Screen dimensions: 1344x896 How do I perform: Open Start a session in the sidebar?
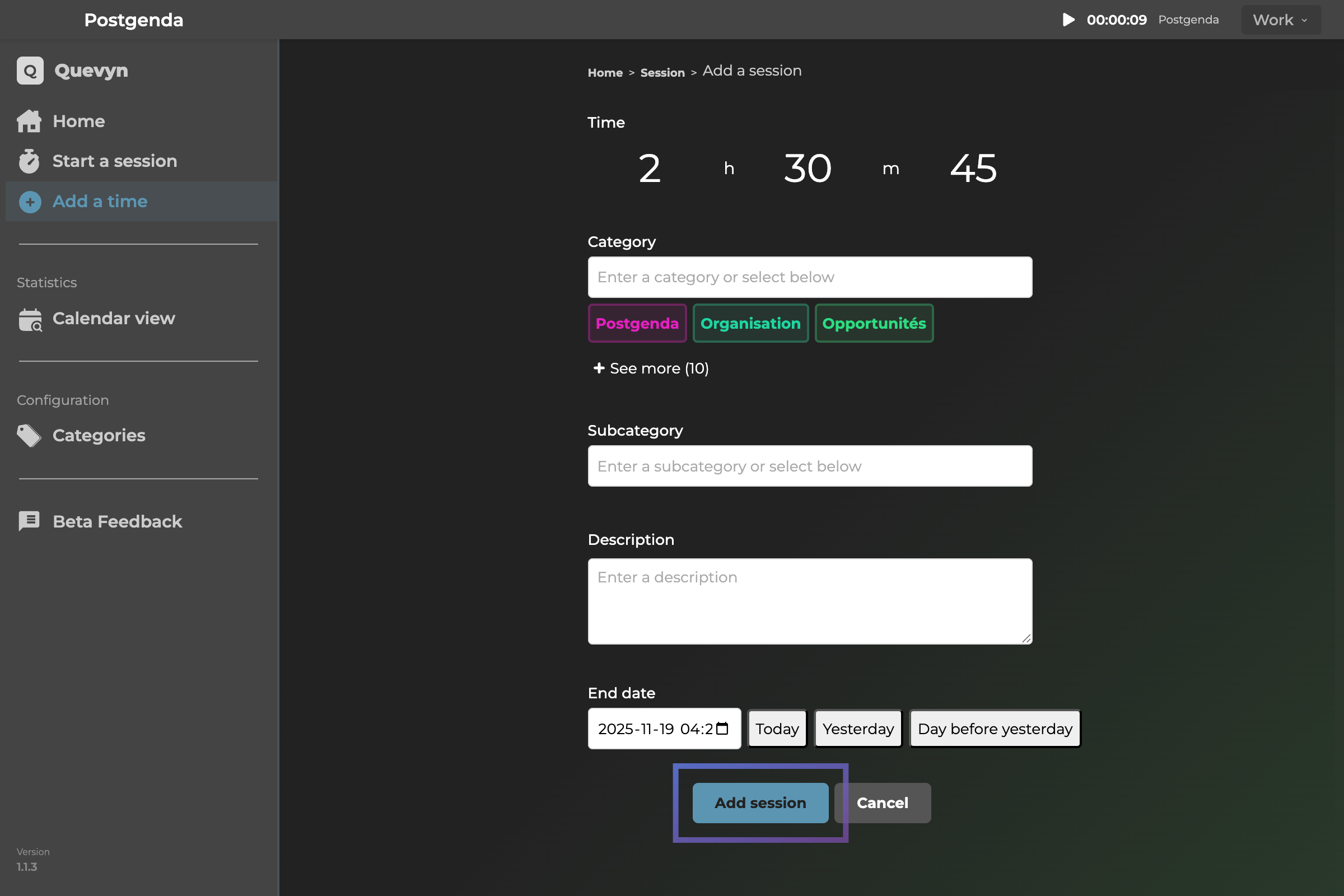tap(141, 161)
